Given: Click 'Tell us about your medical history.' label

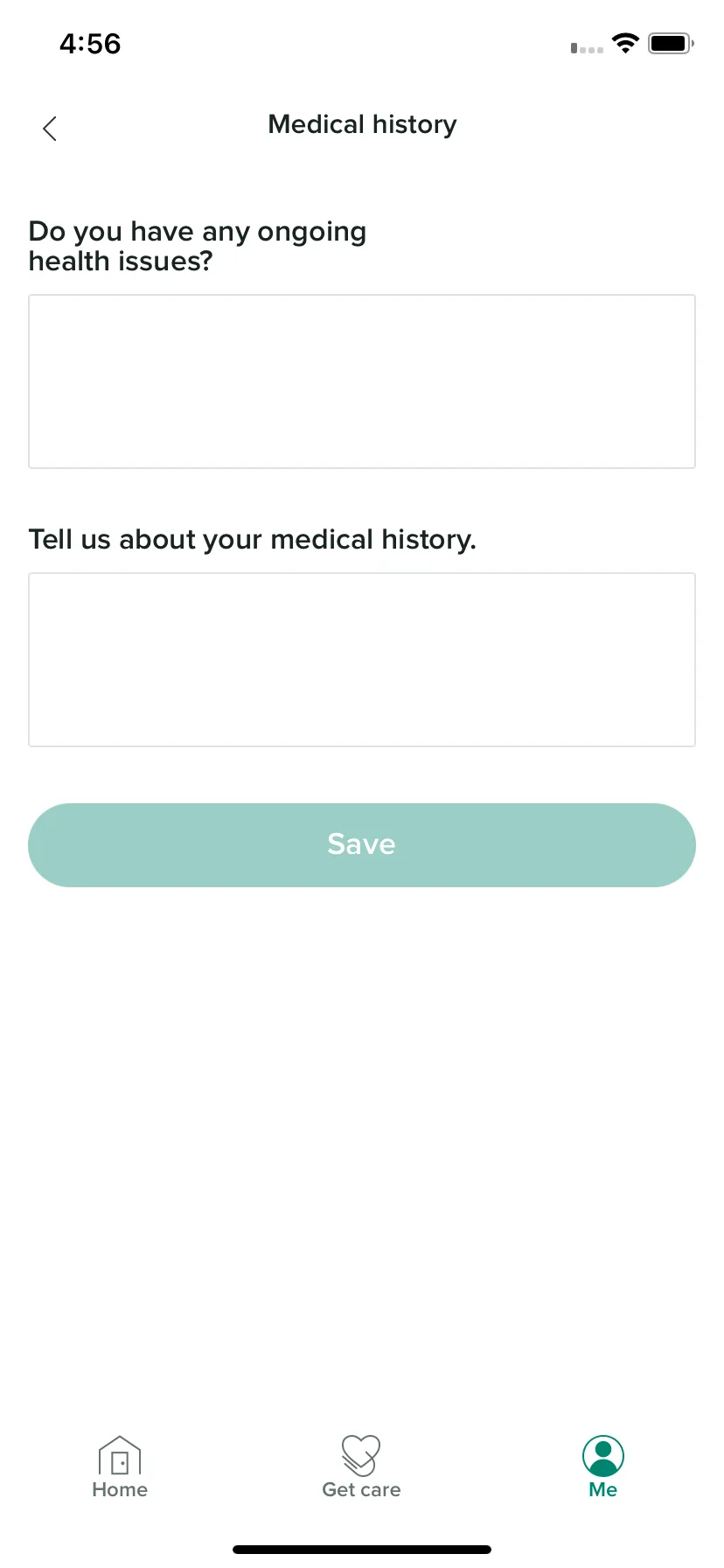Looking at the screenshot, I should tap(253, 540).
